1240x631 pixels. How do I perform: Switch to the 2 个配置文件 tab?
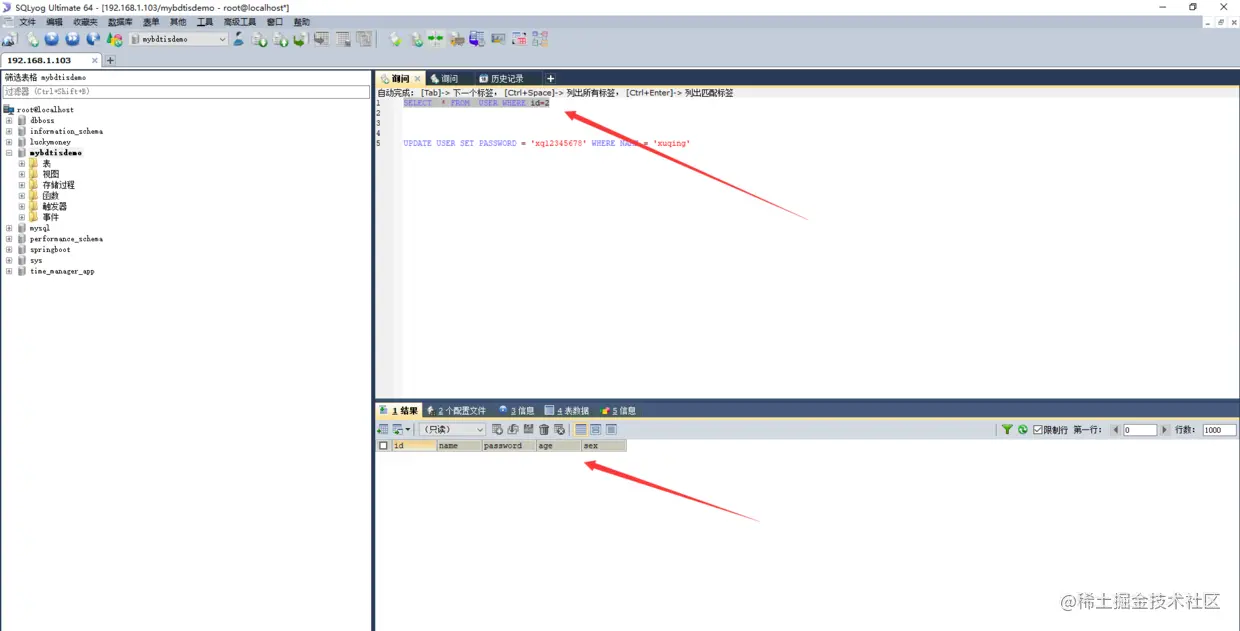(x=456, y=411)
